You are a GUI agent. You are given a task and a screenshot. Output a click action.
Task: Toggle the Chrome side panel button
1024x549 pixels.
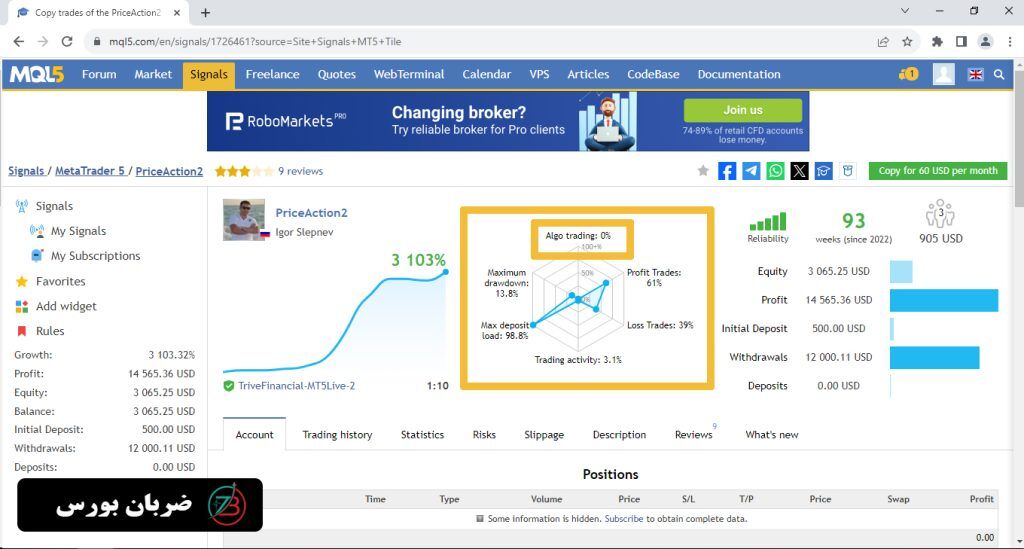pos(961,42)
